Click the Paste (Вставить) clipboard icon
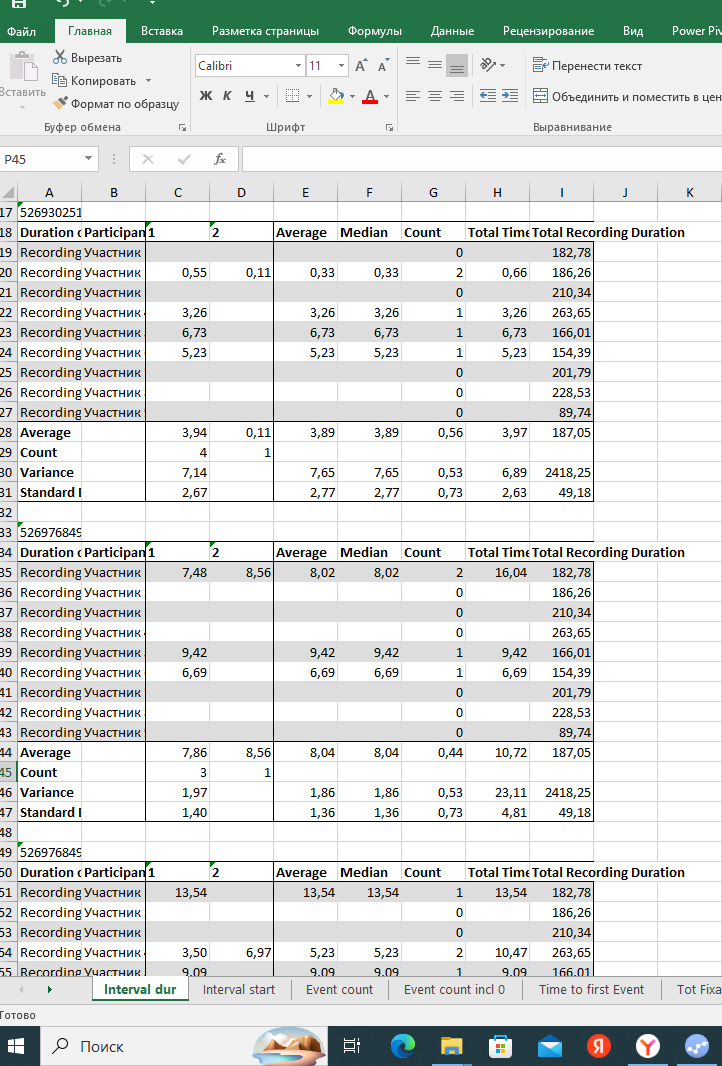Viewport: 722px width, 1066px height. (x=23, y=67)
